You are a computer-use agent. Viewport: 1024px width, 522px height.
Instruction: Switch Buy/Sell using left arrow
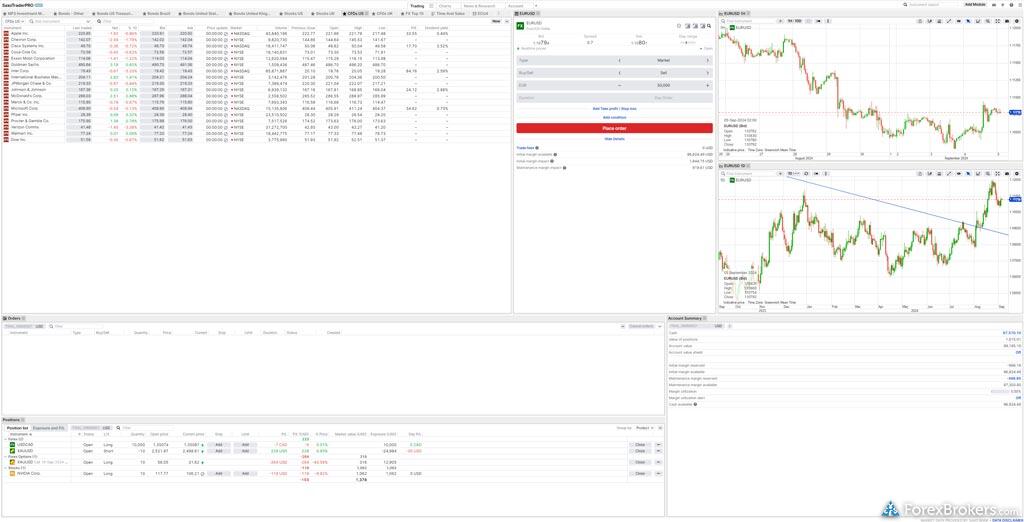click(620, 73)
